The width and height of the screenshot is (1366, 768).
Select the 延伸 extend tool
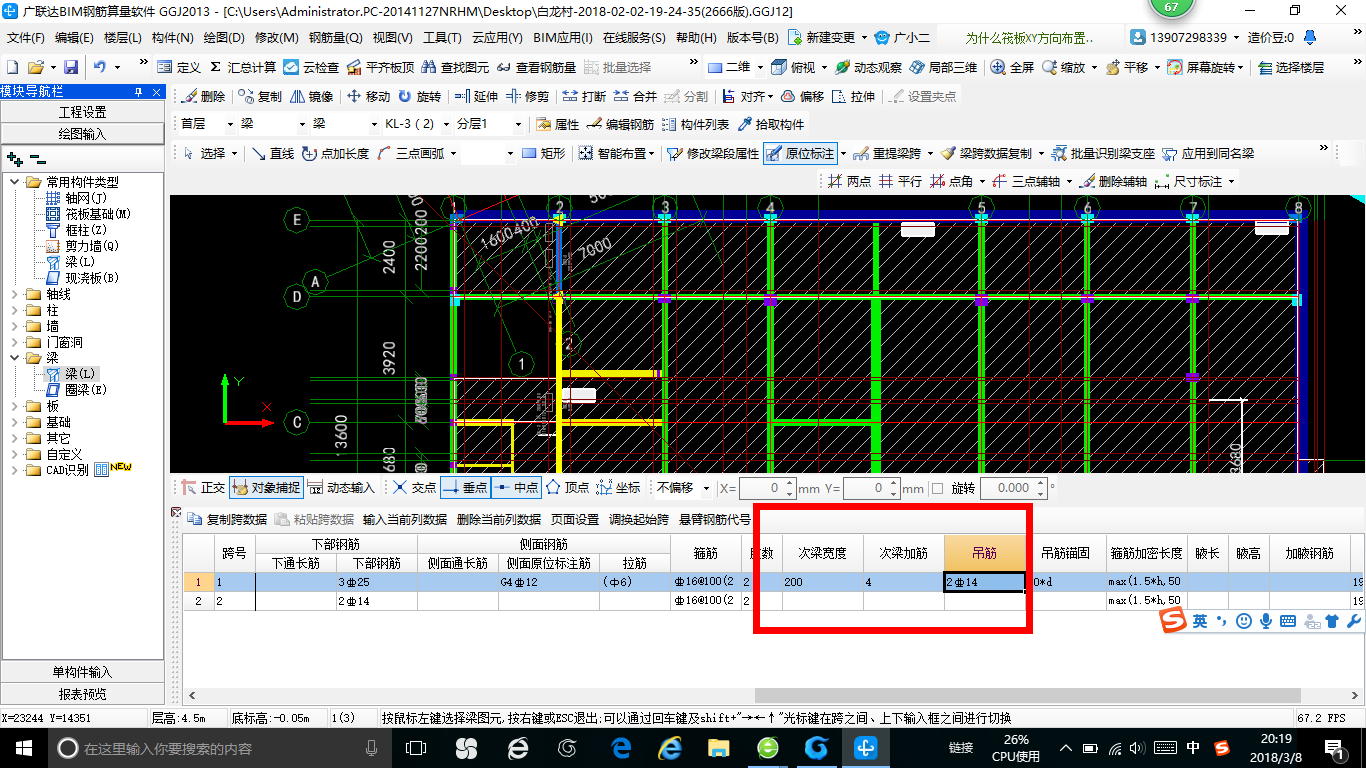point(476,97)
